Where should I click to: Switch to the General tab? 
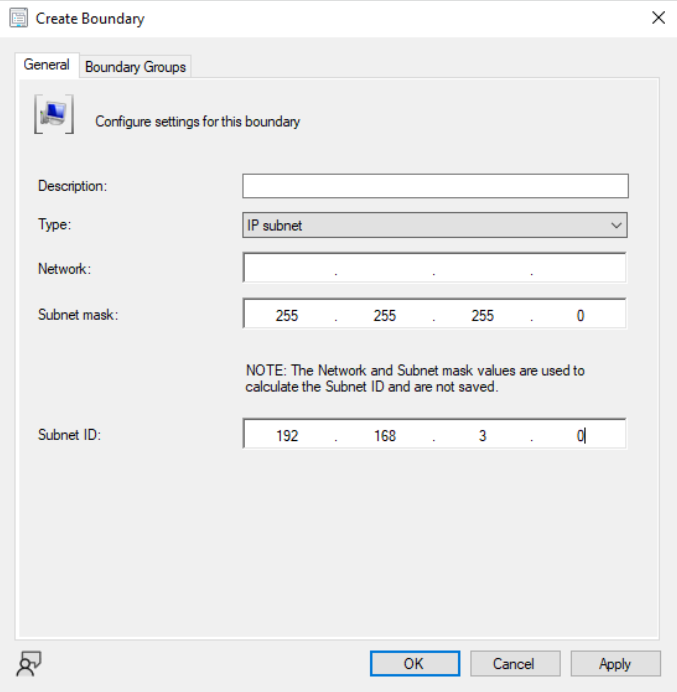tap(47, 65)
